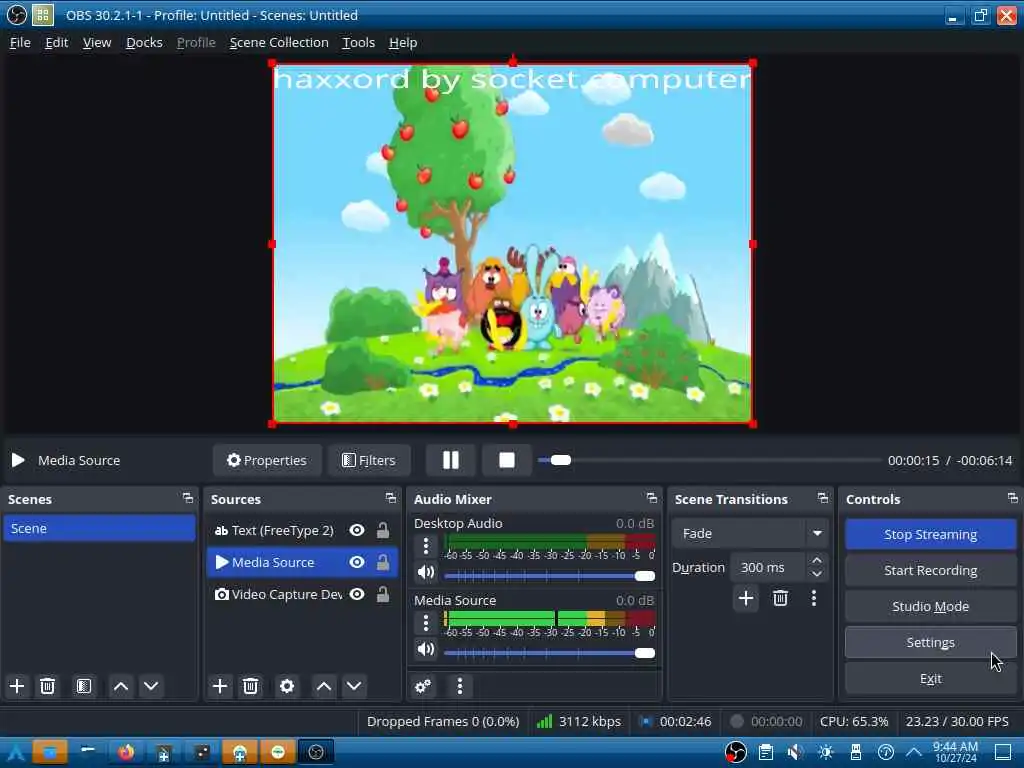Mute Media Source audio speaker icon
Viewport: 1024px width, 768px height.
tap(426, 649)
